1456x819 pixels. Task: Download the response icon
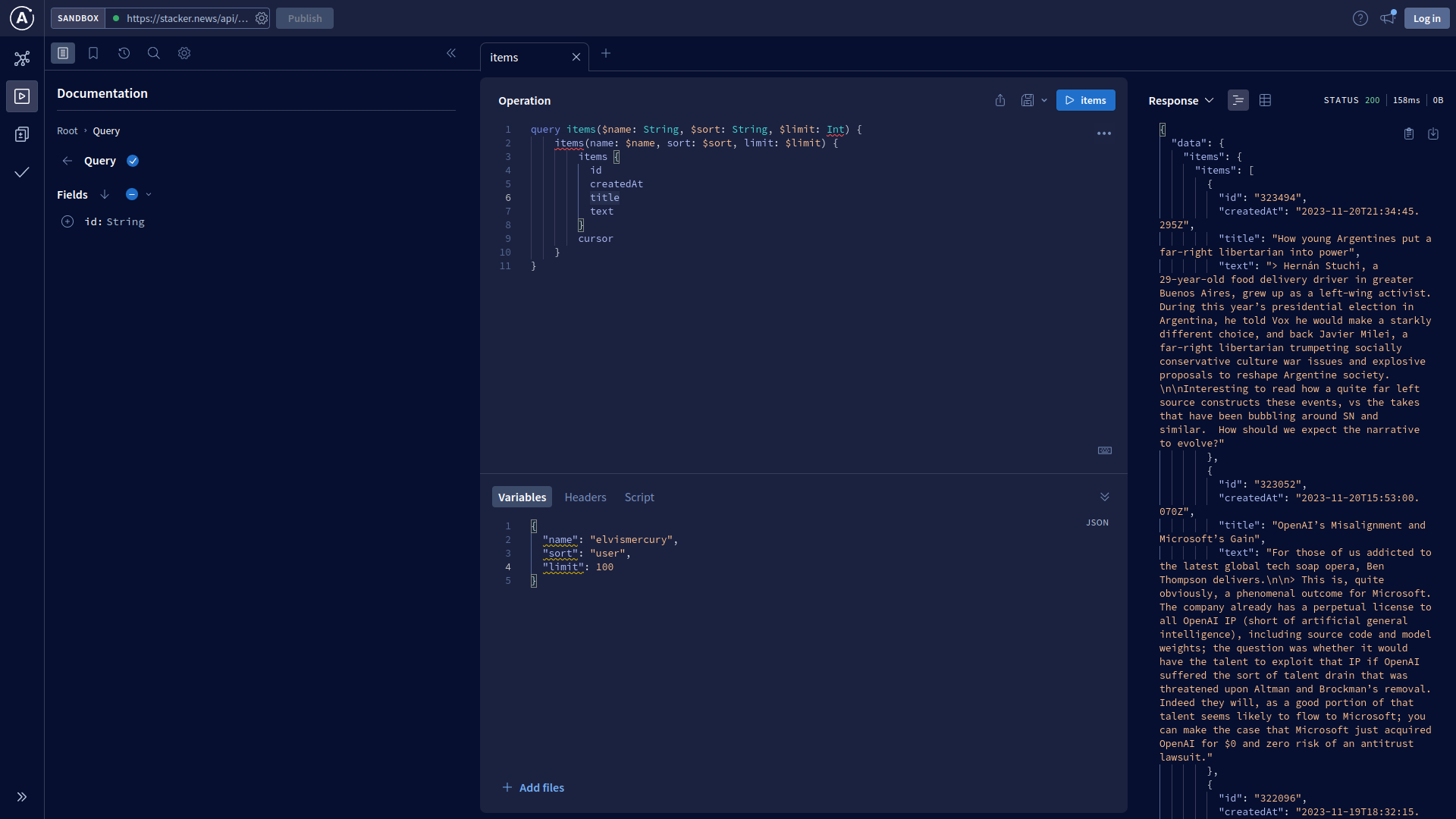click(1432, 133)
